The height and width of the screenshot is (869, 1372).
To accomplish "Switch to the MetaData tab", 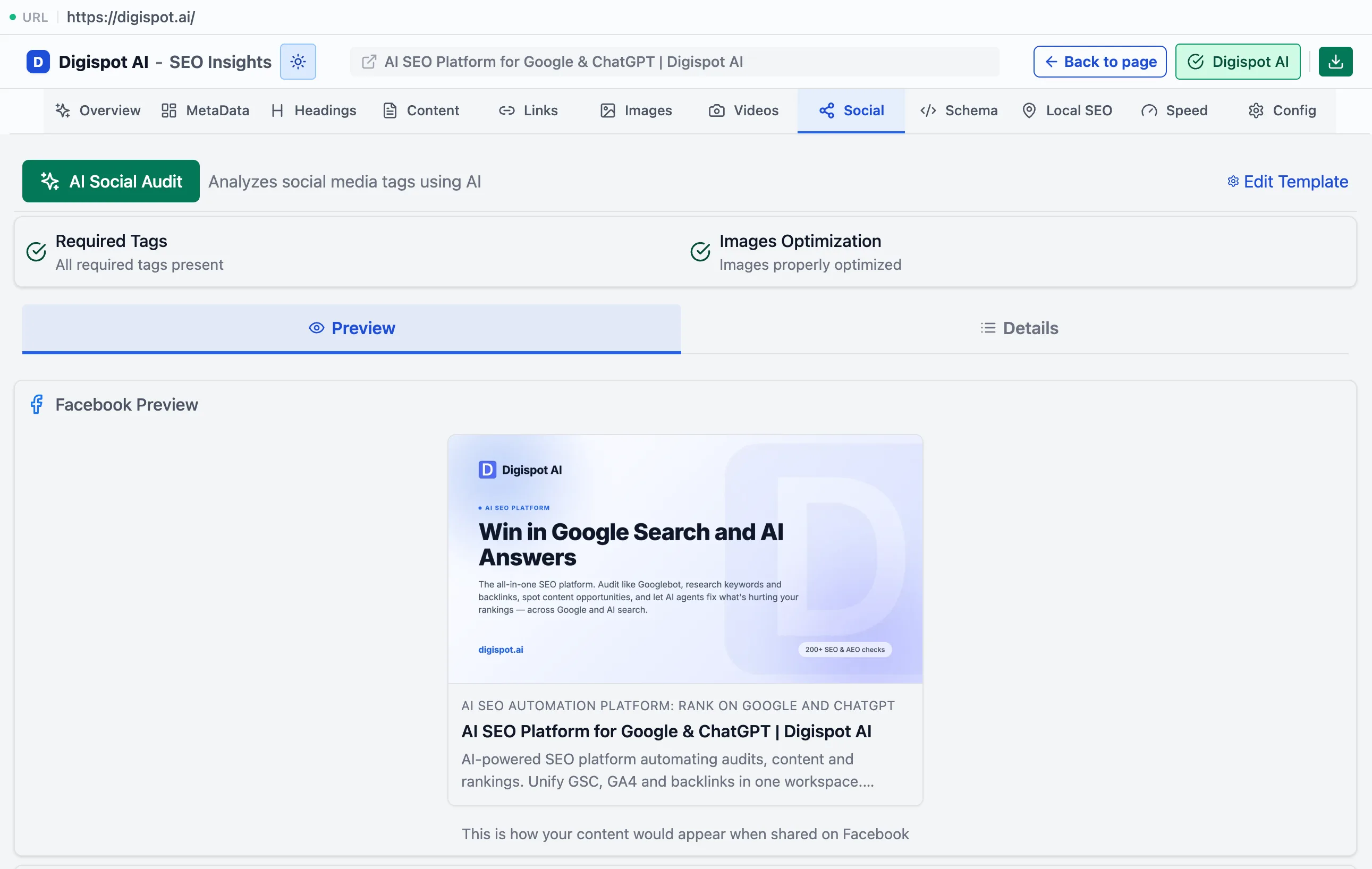I will tap(205, 110).
